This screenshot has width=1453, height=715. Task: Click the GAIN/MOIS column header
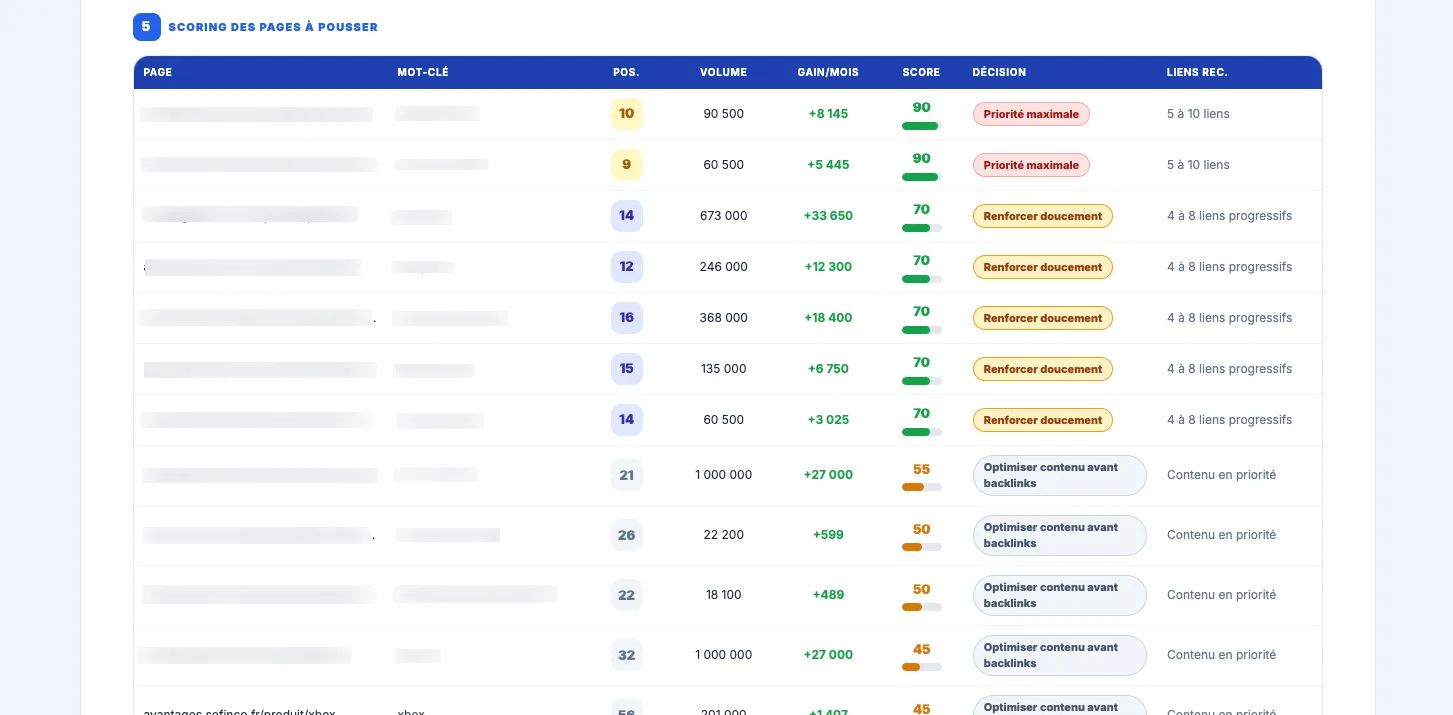coord(828,72)
